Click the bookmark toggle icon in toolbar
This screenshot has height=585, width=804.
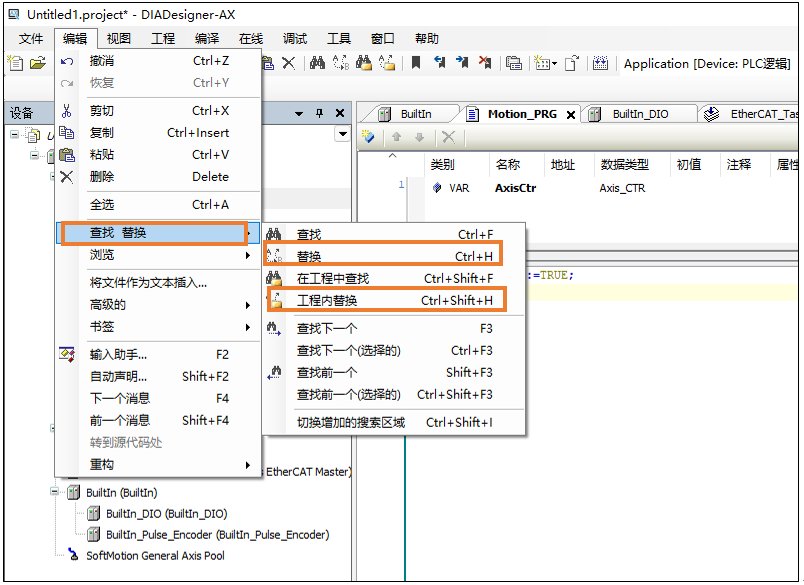point(416,63)
